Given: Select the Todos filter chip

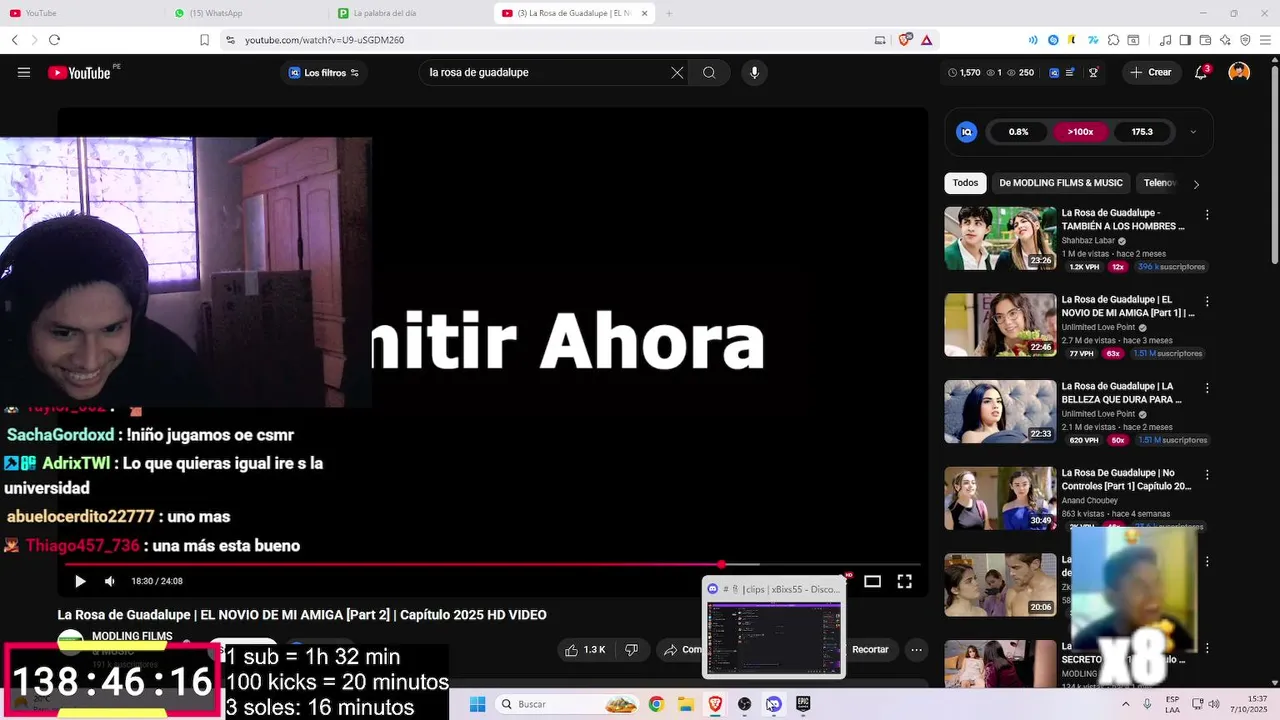Looking at the screenshot, I should (965, 183).
